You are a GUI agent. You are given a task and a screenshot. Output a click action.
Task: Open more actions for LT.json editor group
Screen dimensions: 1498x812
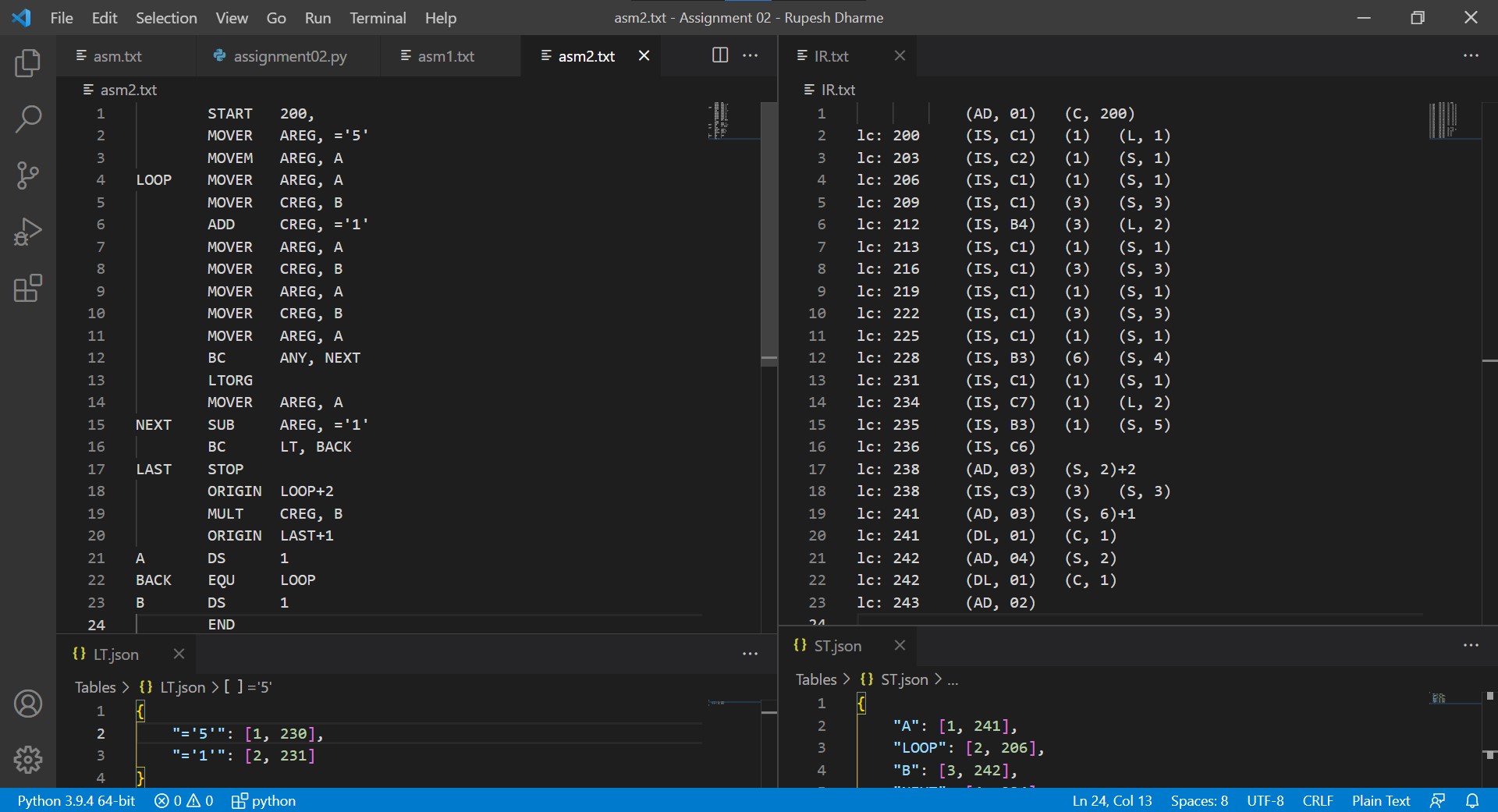(751, 654)
